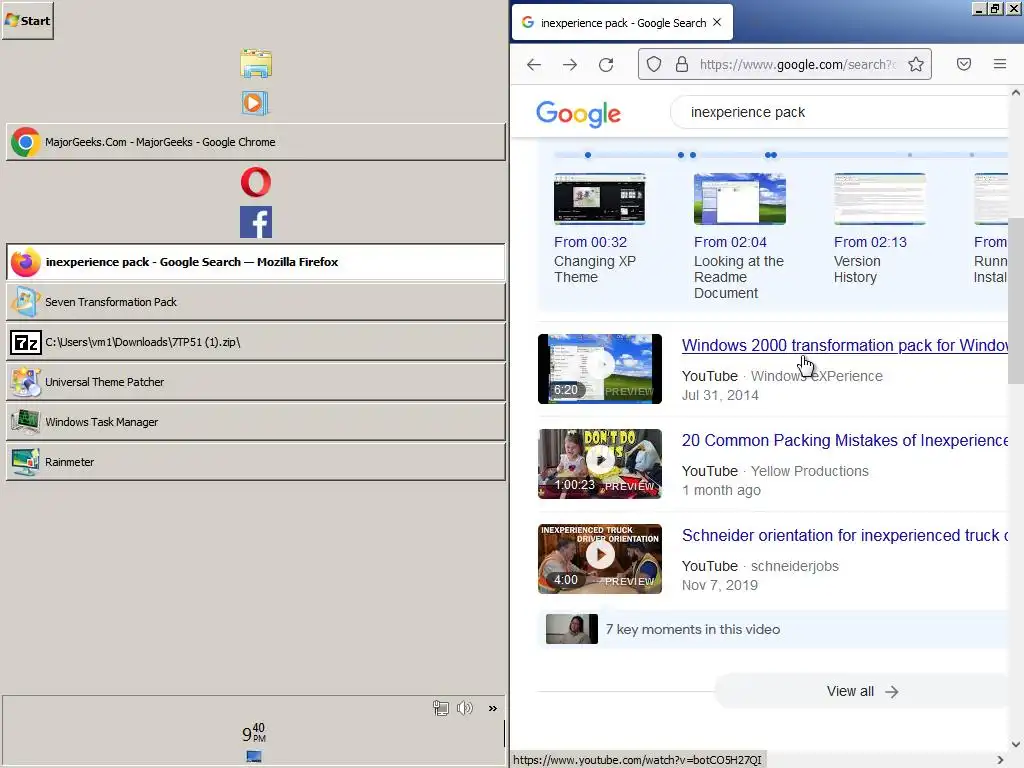Jump to the first key moment timeline dot
Viewport: 1024px width, 768px height.
[588, 155]
